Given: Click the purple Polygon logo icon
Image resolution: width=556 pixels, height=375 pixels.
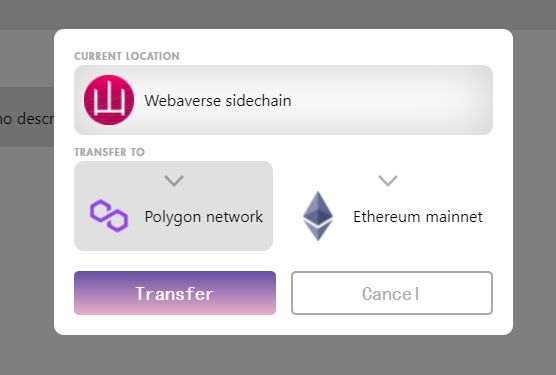Looking at the screenshot, I should click(109, 216).
